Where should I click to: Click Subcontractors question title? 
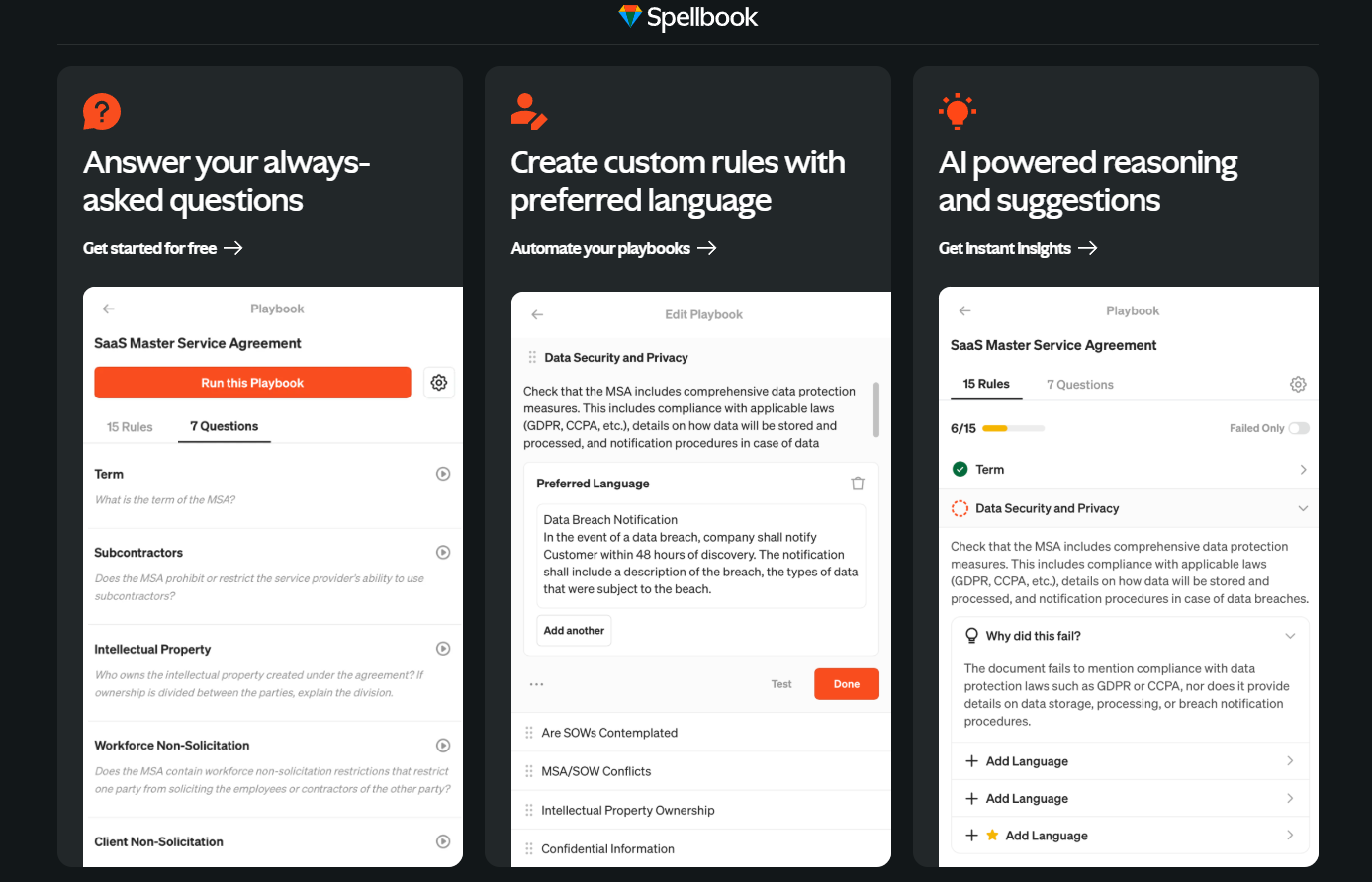pyautogui.click(x=138, y=553)
